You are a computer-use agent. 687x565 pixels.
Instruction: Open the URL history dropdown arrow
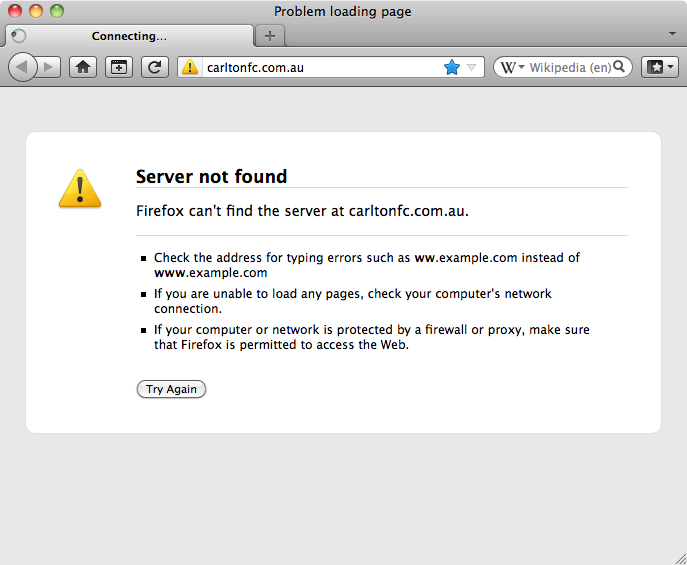[472, 67]
